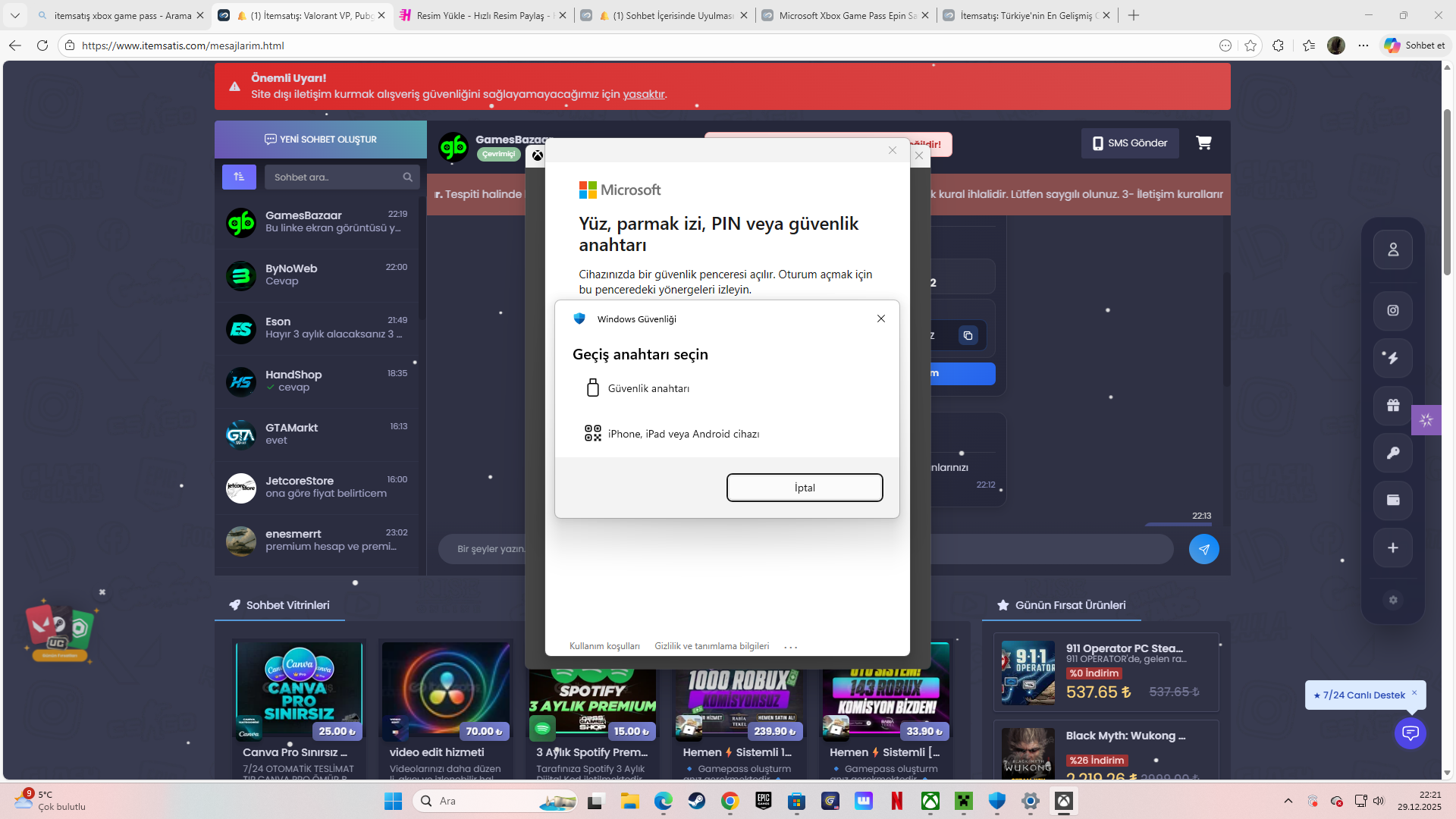This screenshot has height=819, width=1456.
Task: Close the Windows Güvenliği dialog with X
Action: pos(881,318)
